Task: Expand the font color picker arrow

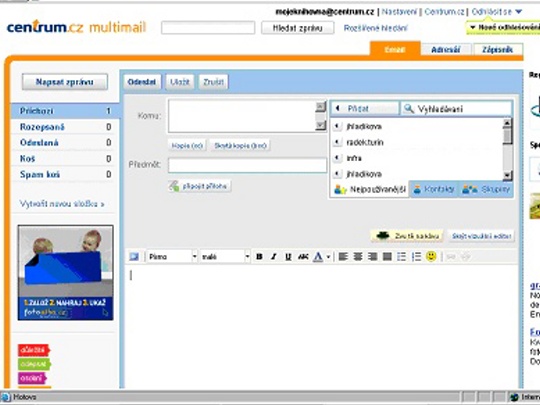Action: click(x=328, y=257)
